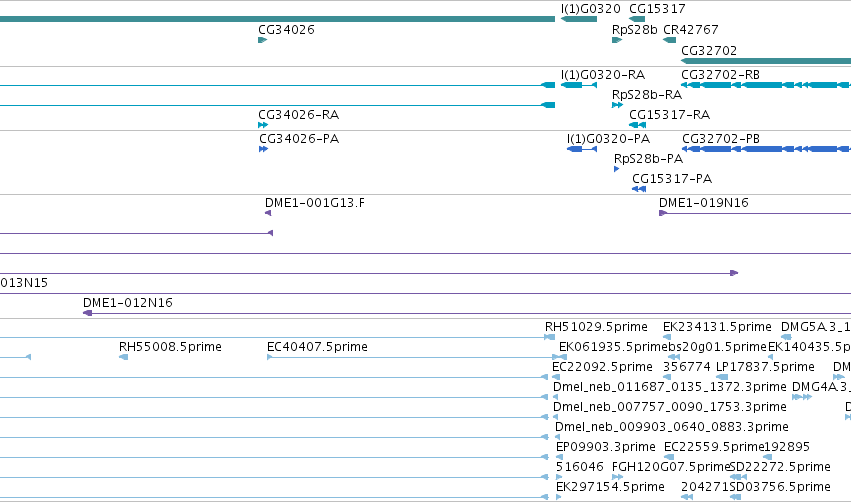
Task: Click the RH55008.5prime EST arrow glyph
Action: (x=124, y=357)
